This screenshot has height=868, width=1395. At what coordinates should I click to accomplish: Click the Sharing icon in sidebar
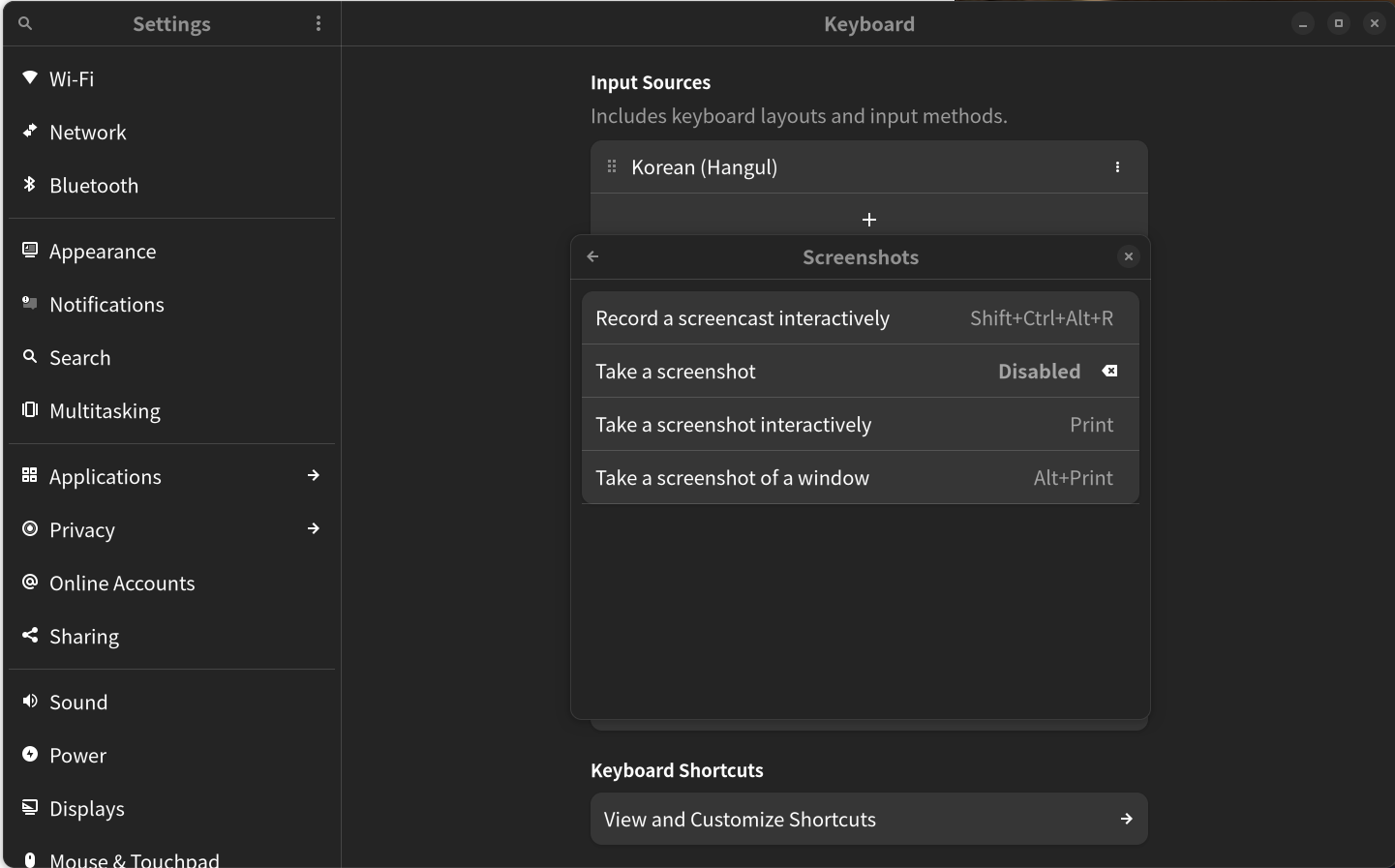pos(30,635)
